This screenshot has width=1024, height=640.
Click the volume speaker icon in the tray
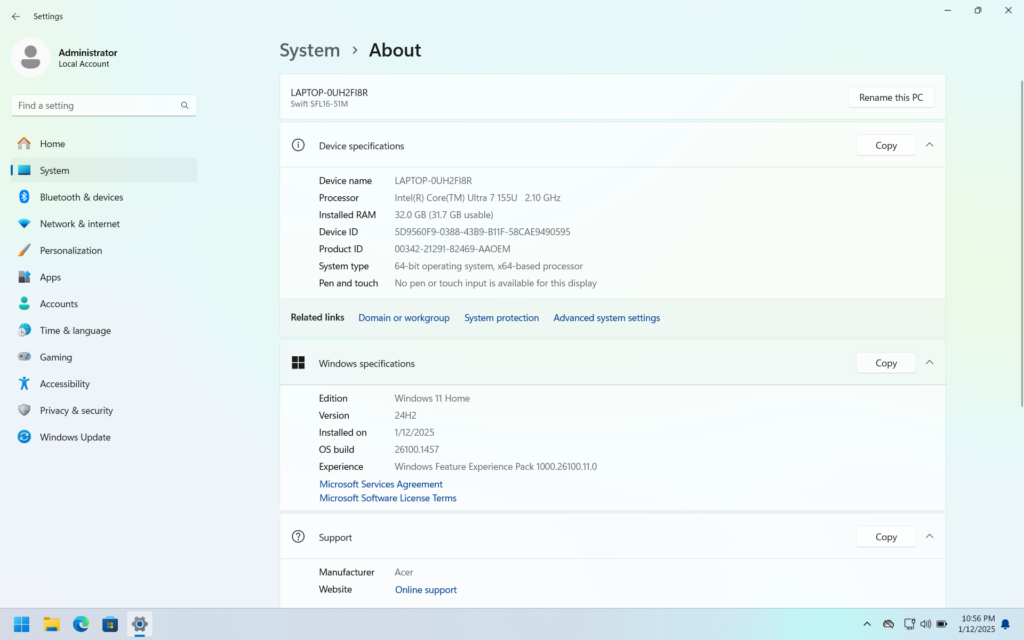point(925,624)
